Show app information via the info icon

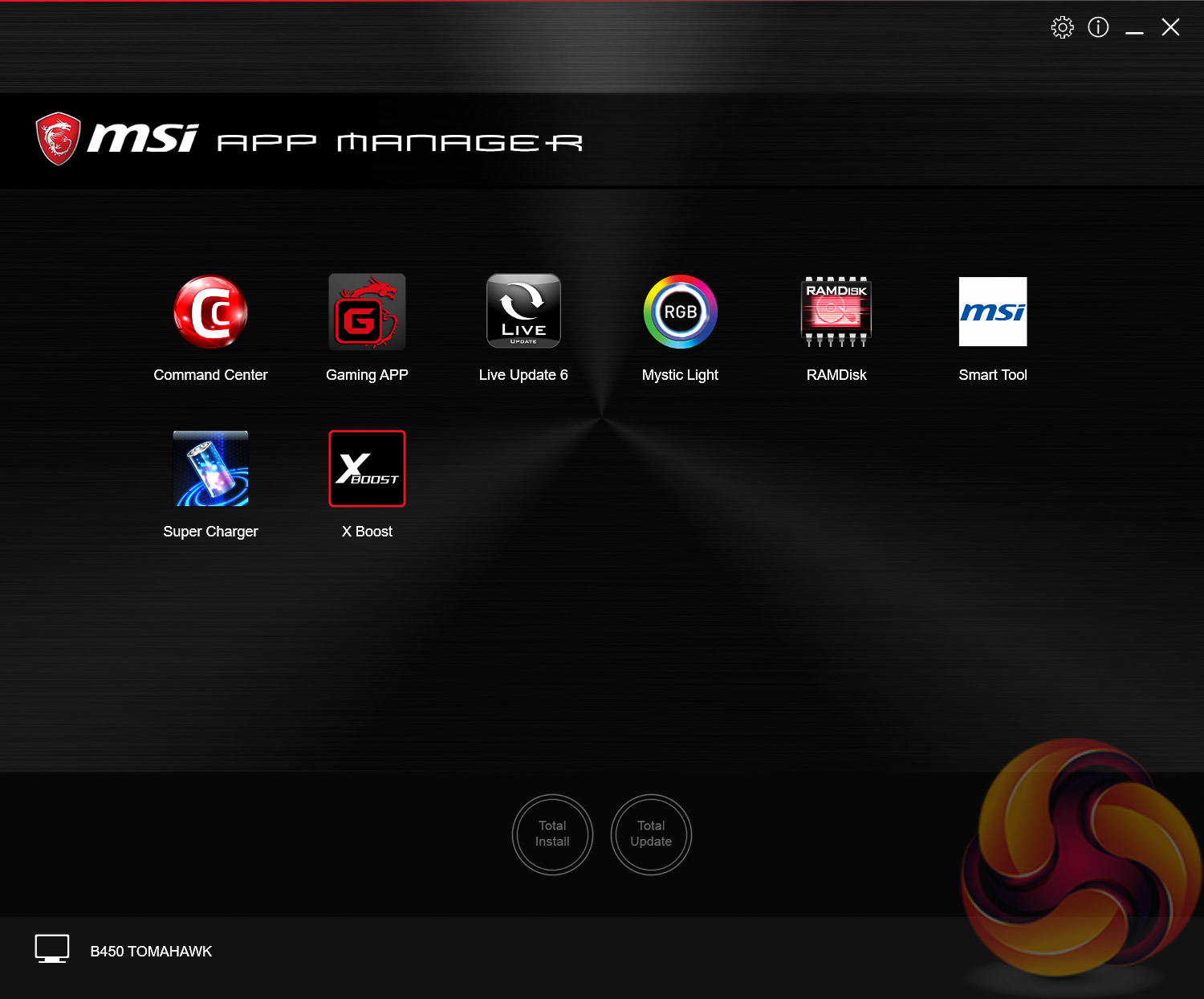click(1098, 27)
